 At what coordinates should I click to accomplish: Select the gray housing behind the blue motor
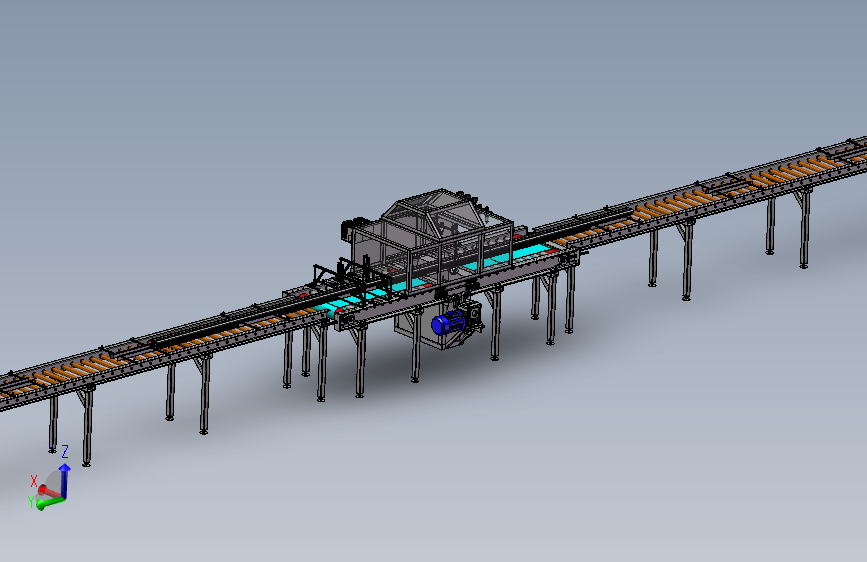[426, 327]
